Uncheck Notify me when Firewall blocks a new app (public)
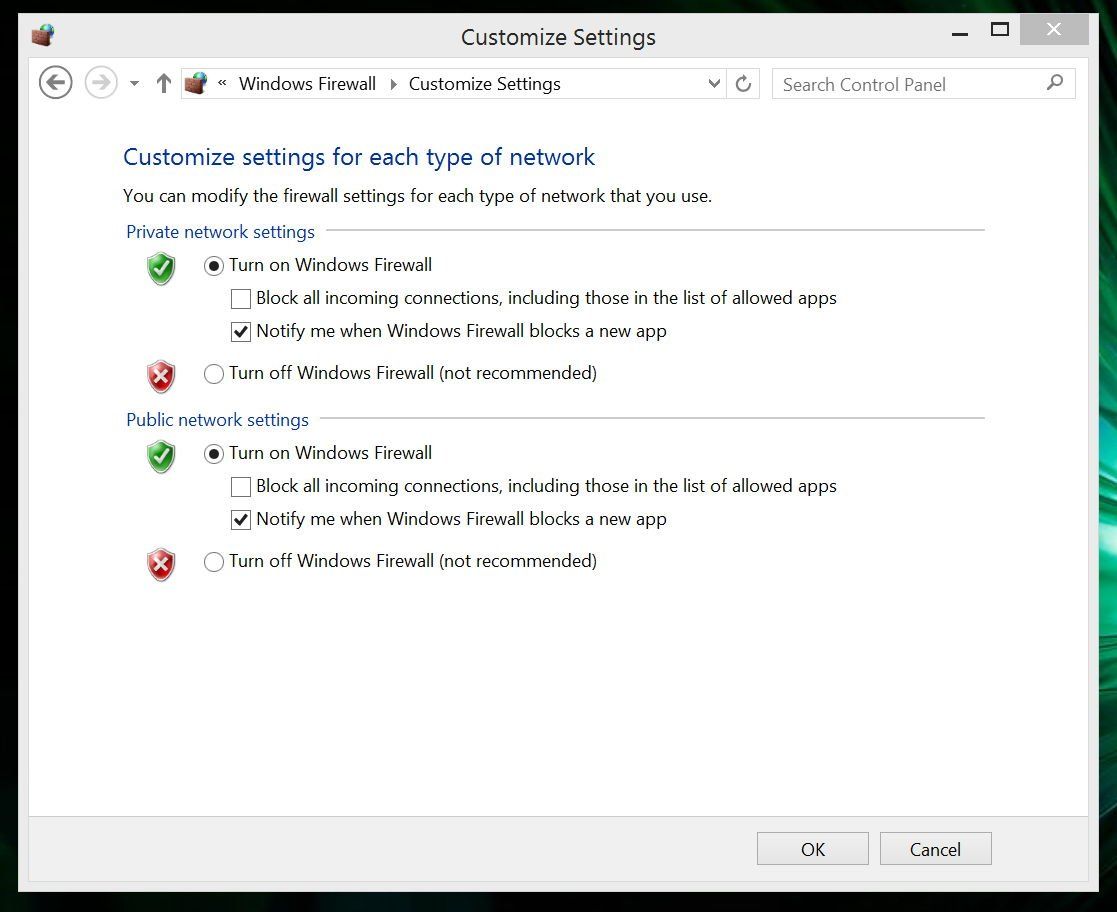The height and width of the screenshot is (912, 1117). (x=241, y=519)
